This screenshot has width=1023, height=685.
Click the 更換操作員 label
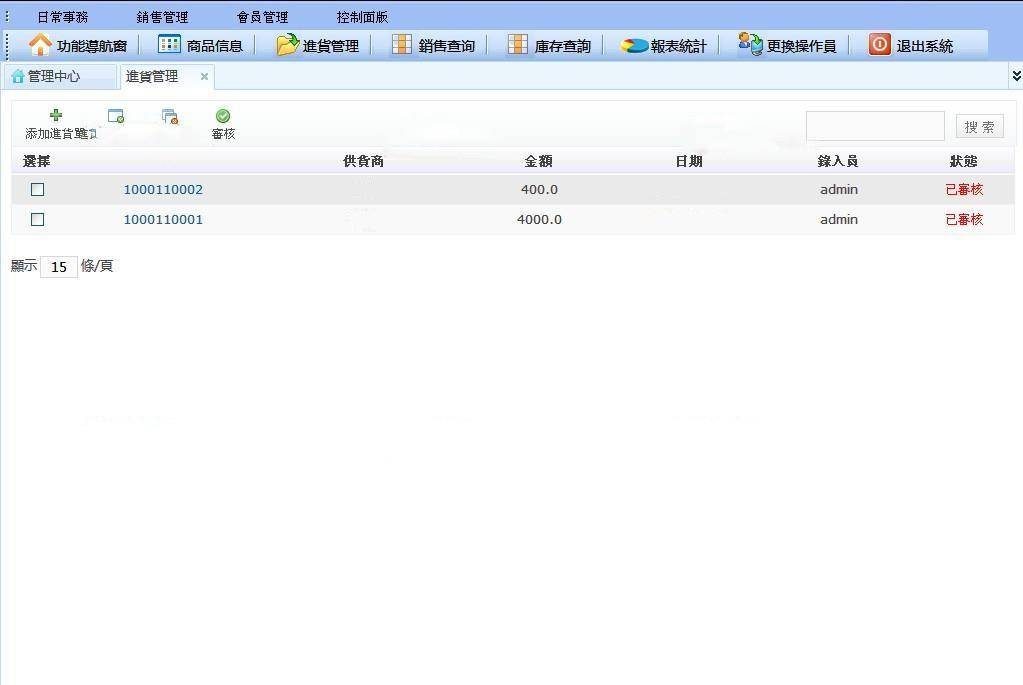(801, 46)
